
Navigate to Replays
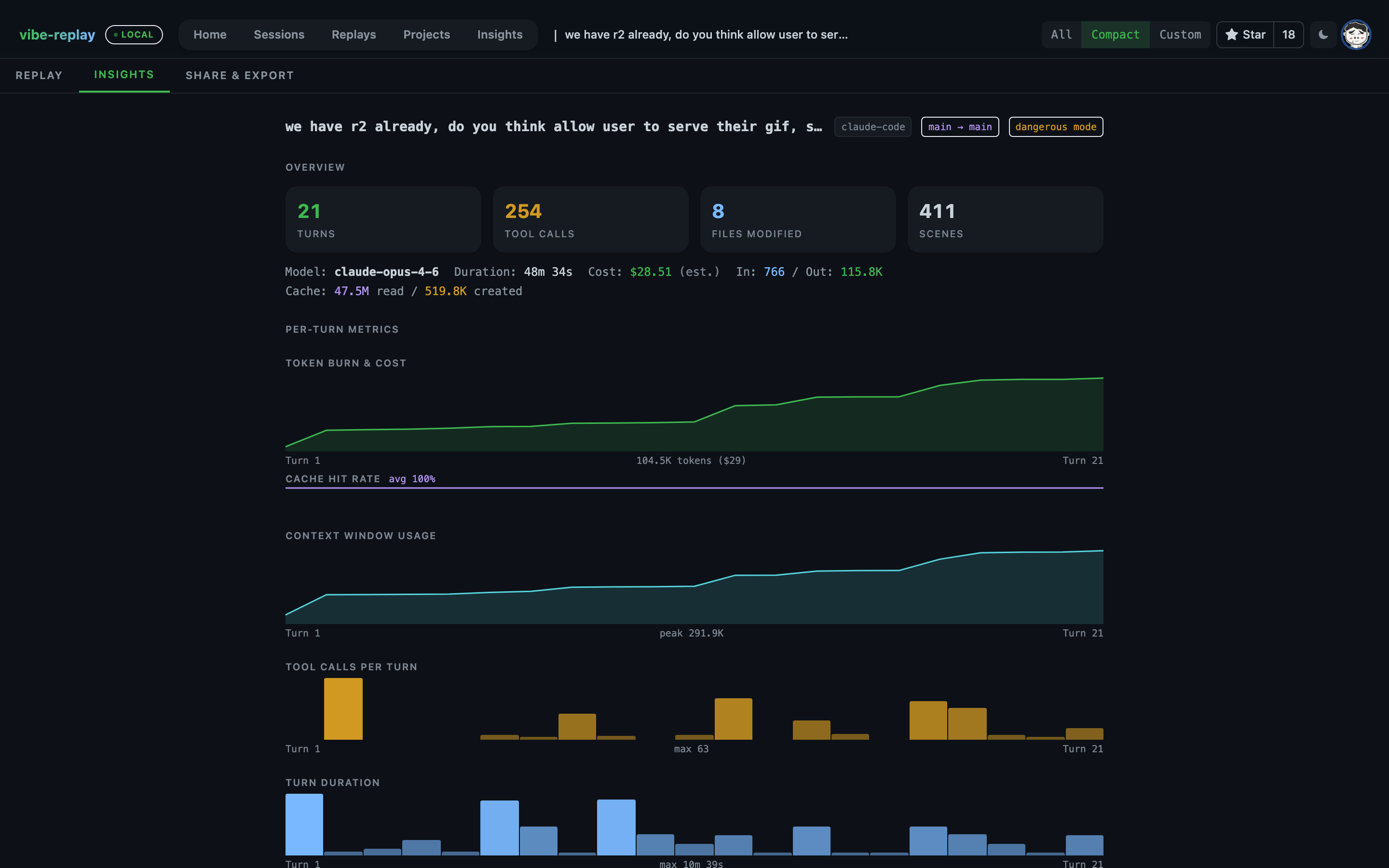coord(354,34)
